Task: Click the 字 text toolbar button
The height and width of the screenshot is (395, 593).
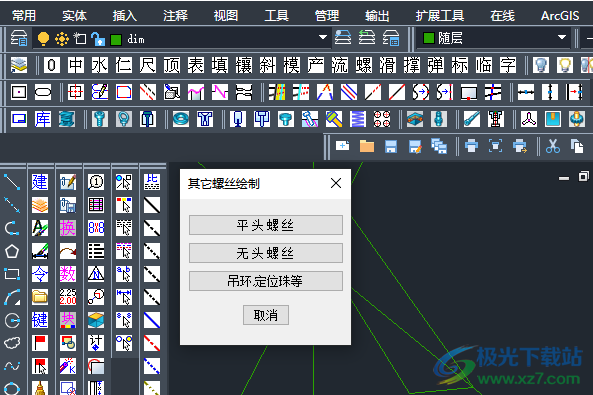Action: (x=508, y=65)
